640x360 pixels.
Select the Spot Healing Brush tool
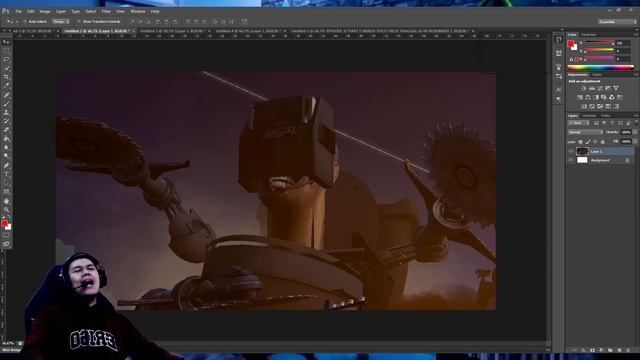click(x=6, y=95)
